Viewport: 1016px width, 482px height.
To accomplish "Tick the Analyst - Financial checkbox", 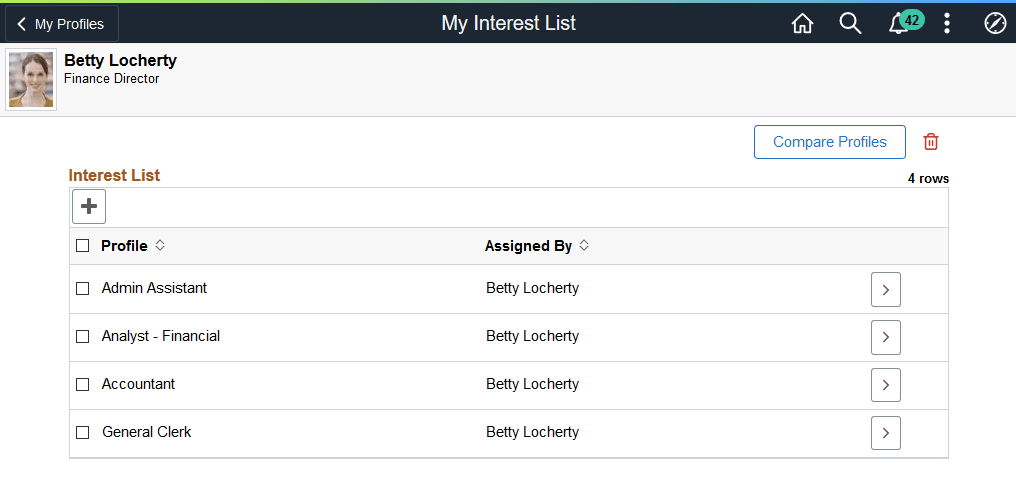I will click(83, 337).
